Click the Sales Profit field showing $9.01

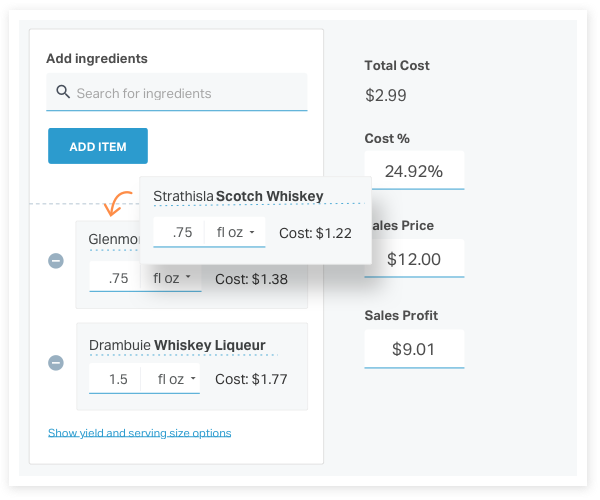pos(414,349)
